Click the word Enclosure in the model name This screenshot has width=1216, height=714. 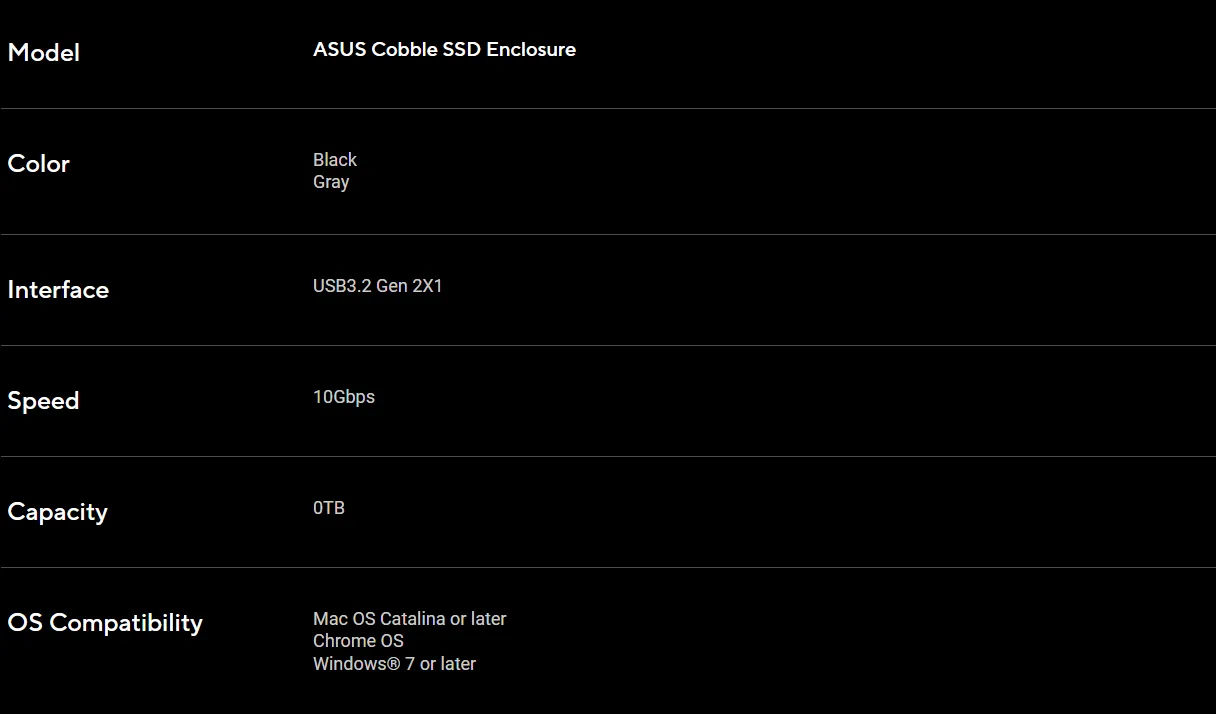click(x=531, y=50)
